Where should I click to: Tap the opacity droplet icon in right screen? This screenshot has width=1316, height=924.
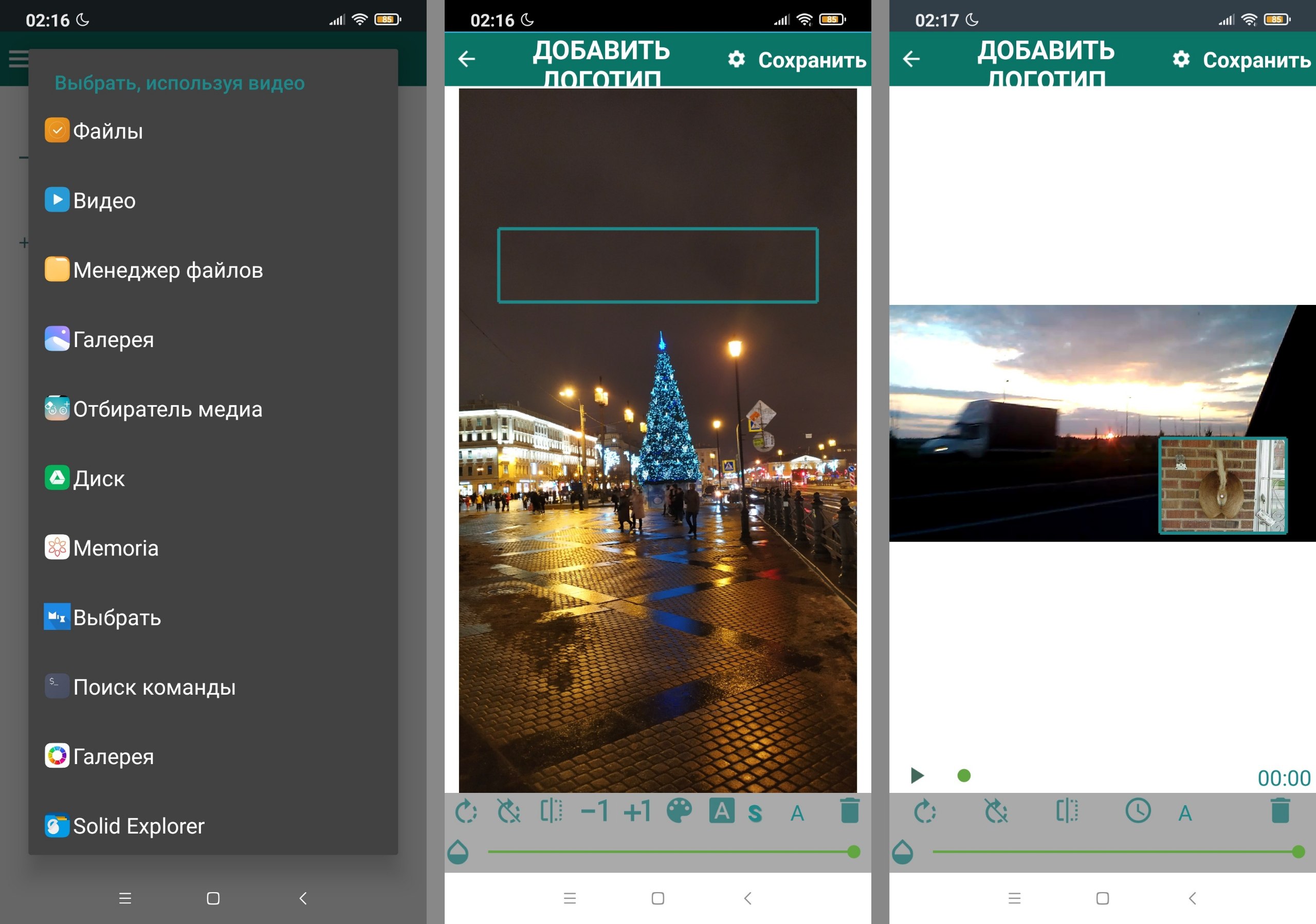pyautogui.click(x=902, y=852)
